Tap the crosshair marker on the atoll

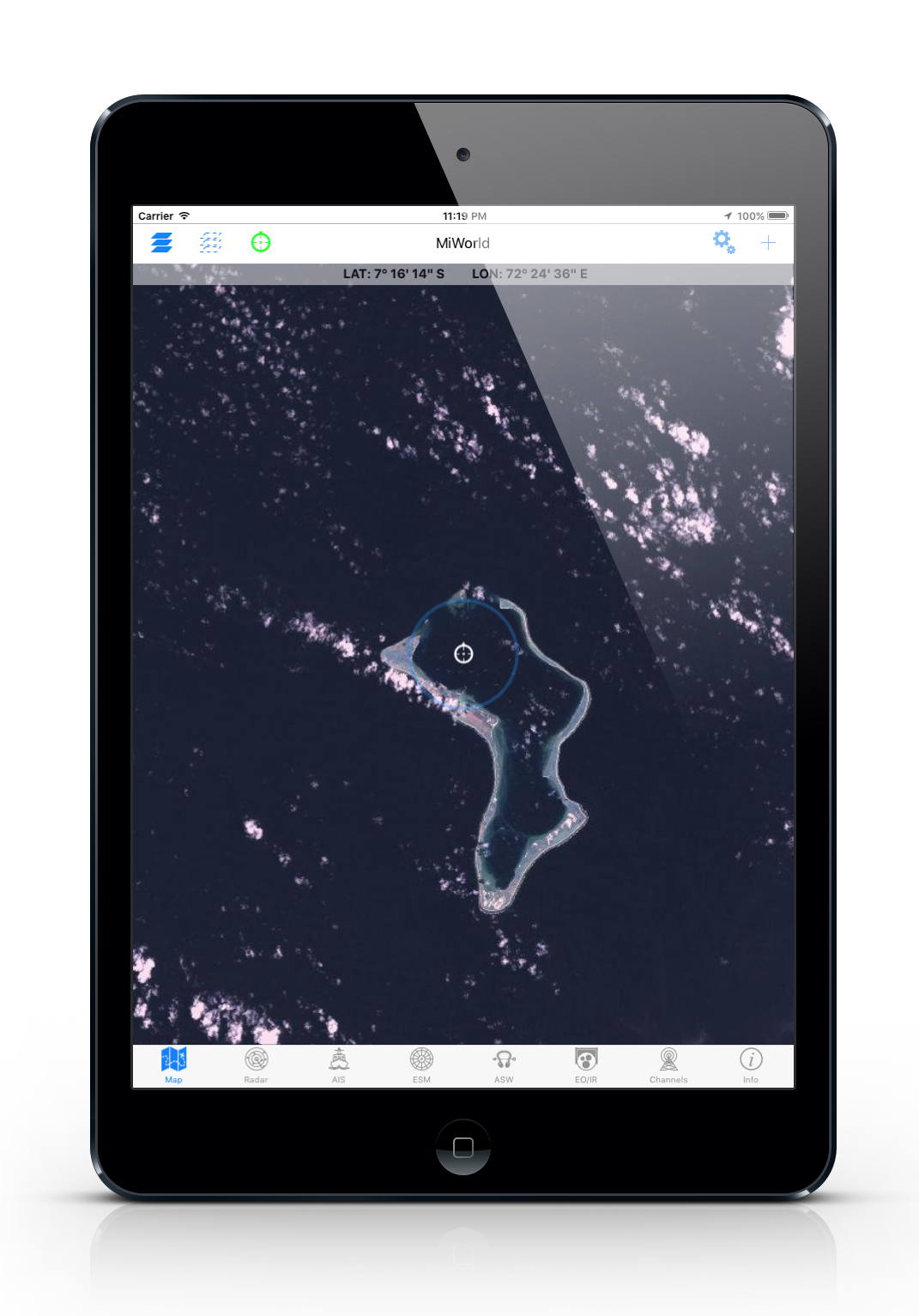tap(463, 654)
